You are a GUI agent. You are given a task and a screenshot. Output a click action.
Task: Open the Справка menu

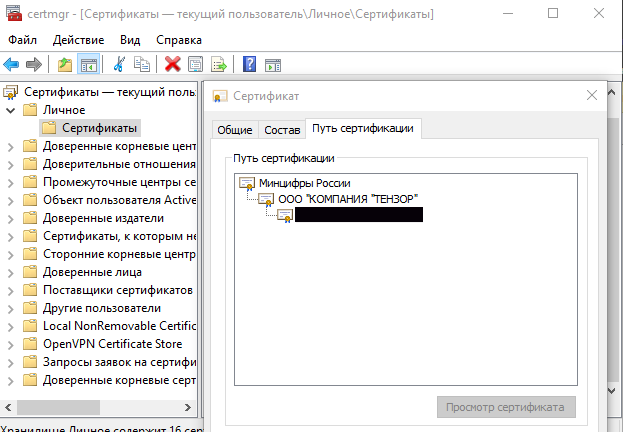coord(179,40)
